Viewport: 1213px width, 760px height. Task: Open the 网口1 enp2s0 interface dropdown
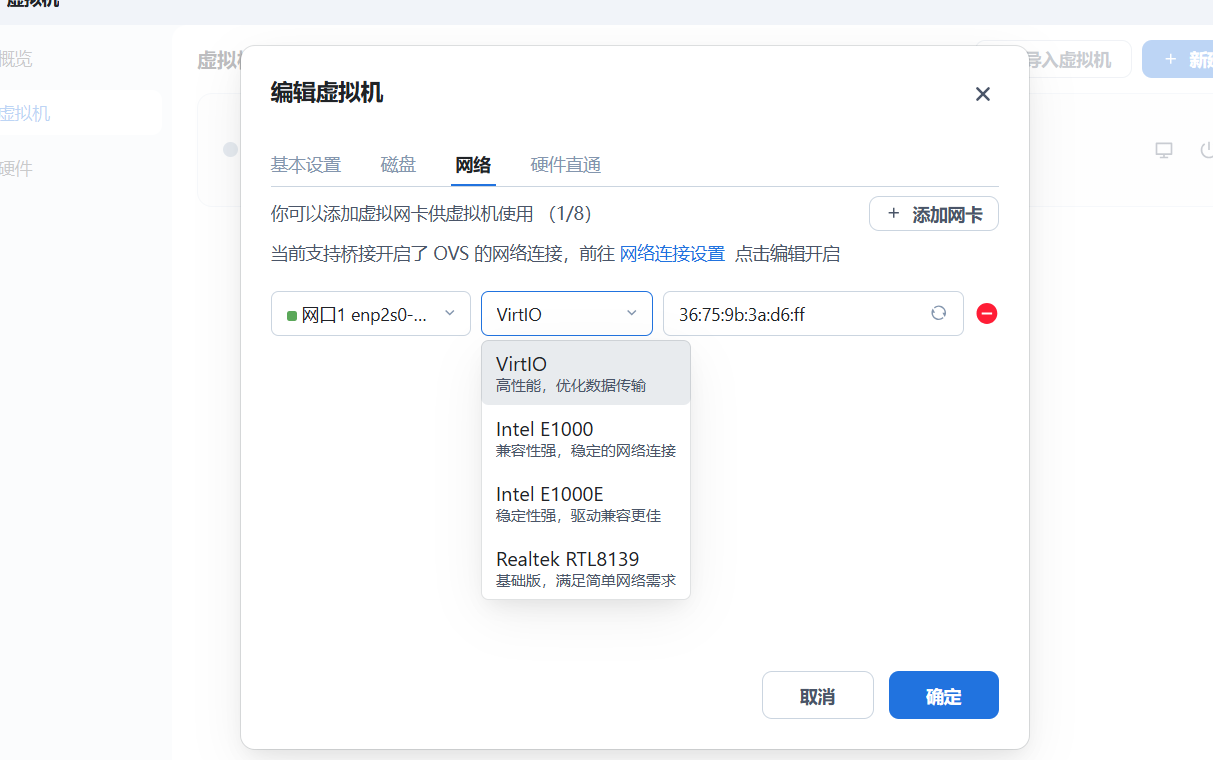[370, 314]
